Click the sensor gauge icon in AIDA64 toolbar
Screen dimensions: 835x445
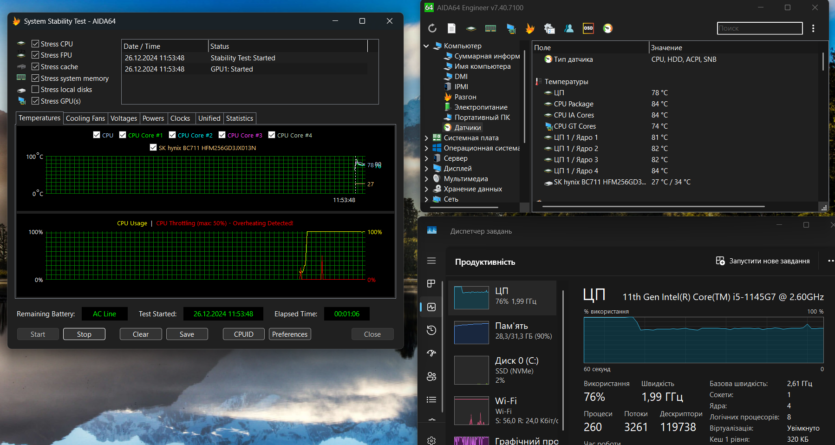click(x=608, y=28)
